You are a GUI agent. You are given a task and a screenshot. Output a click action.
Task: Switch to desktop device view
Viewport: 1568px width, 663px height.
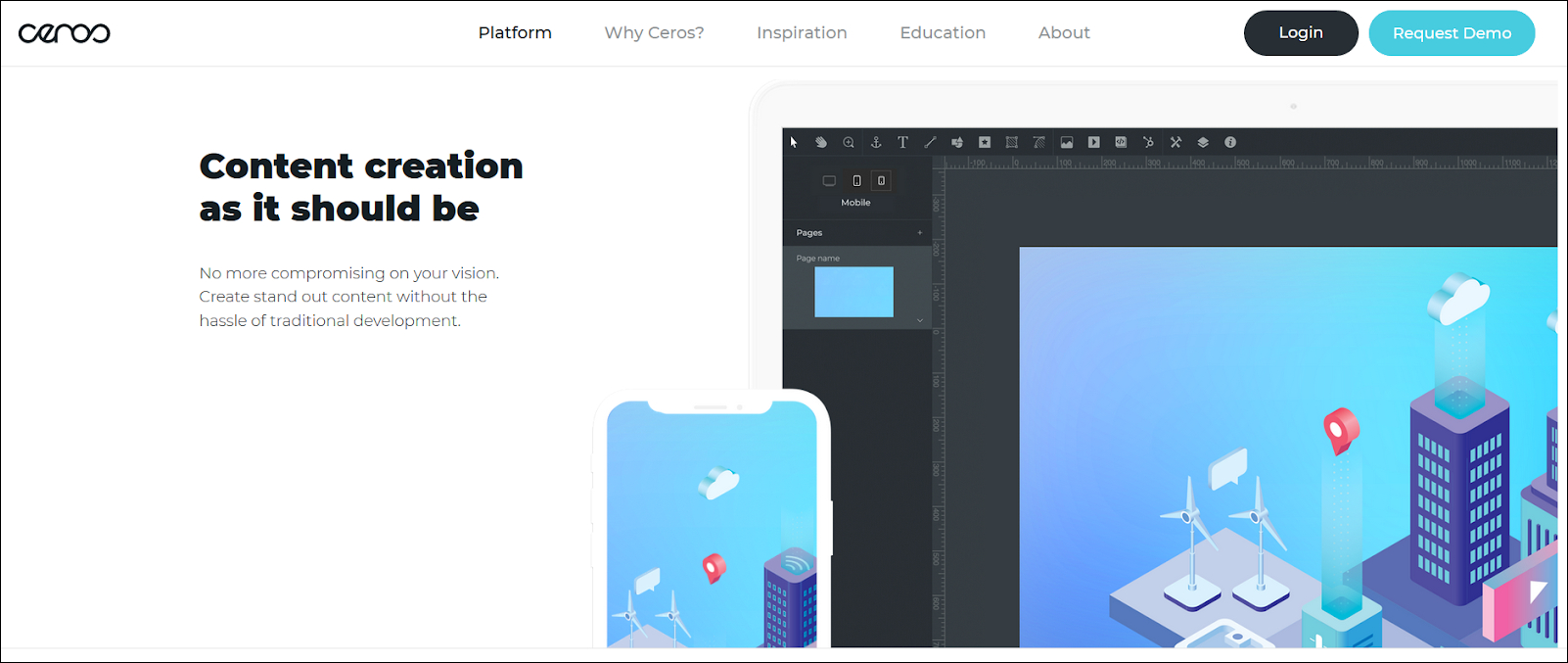tap(829, 181)
